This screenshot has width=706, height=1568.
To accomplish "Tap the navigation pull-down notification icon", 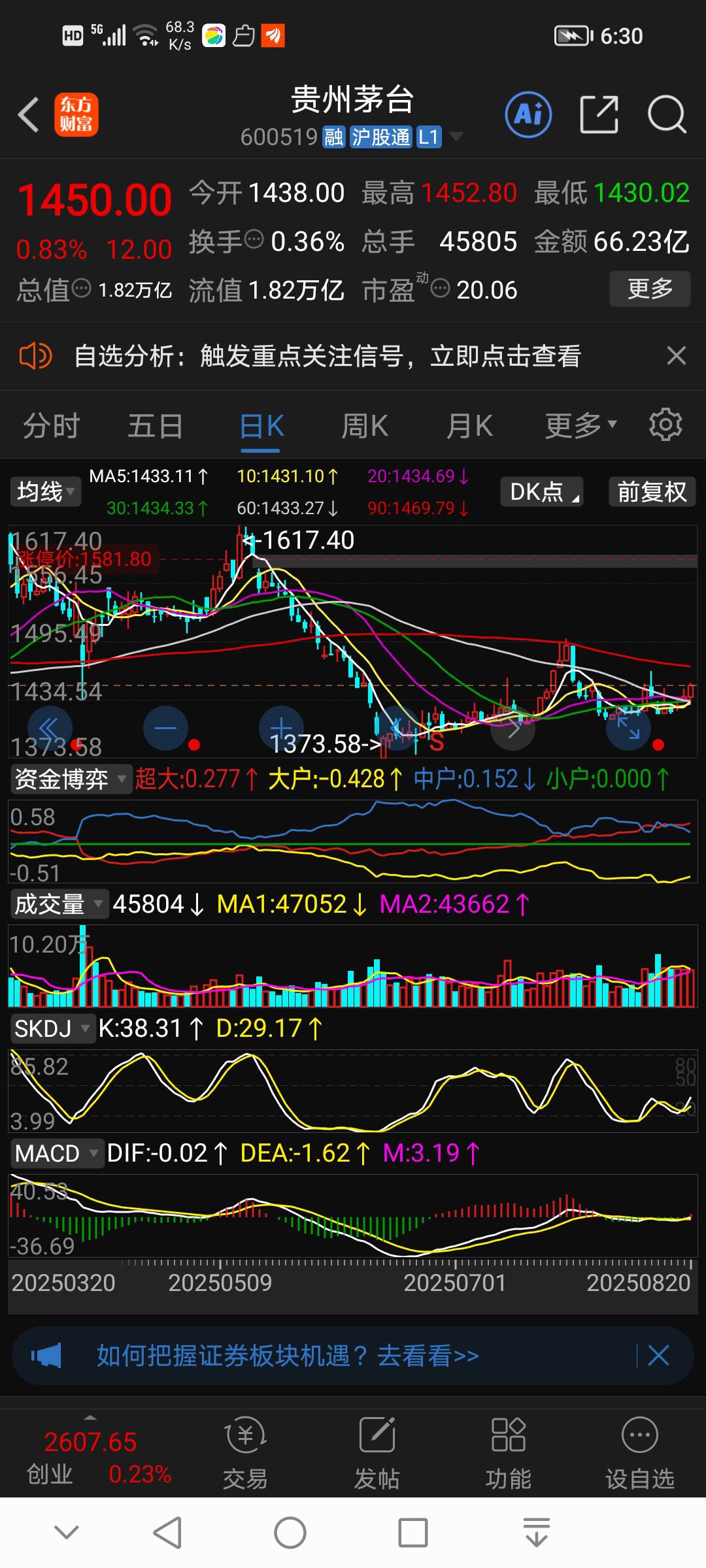I will [537, 1533].
